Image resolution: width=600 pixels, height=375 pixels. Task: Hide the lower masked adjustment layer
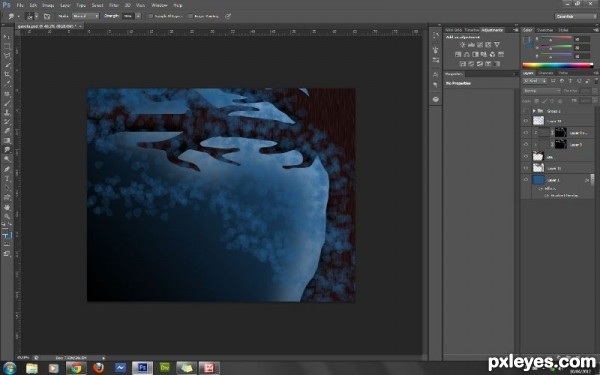pos(525,145)
